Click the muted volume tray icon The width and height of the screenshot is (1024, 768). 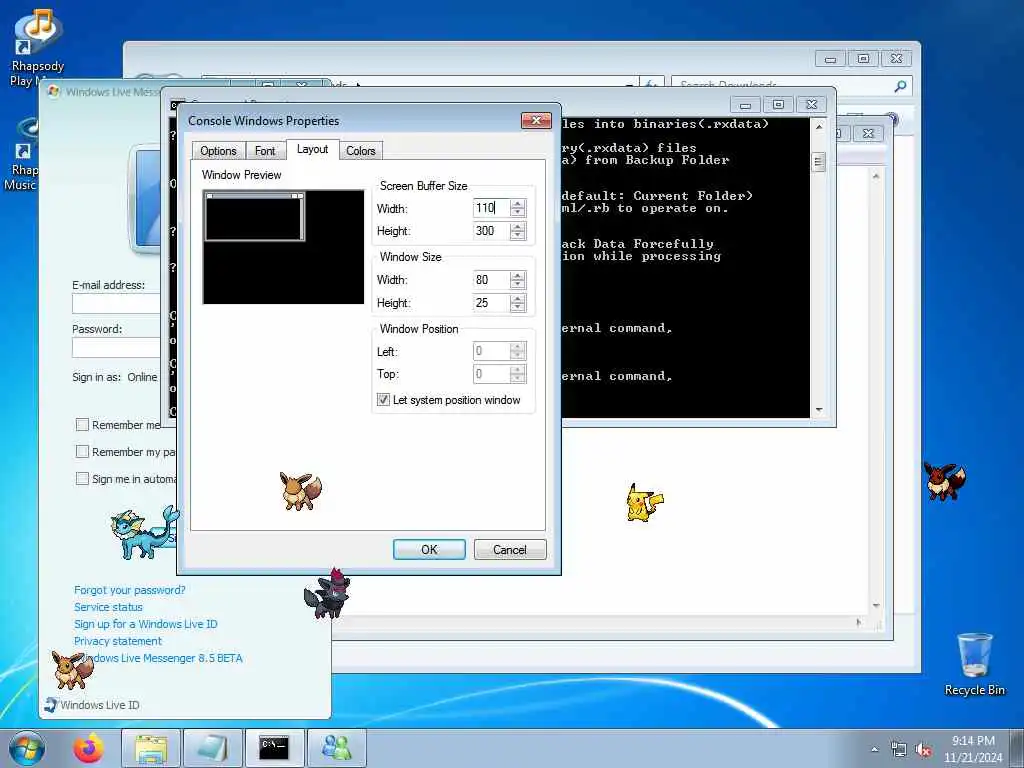click(x=923, y=750)
